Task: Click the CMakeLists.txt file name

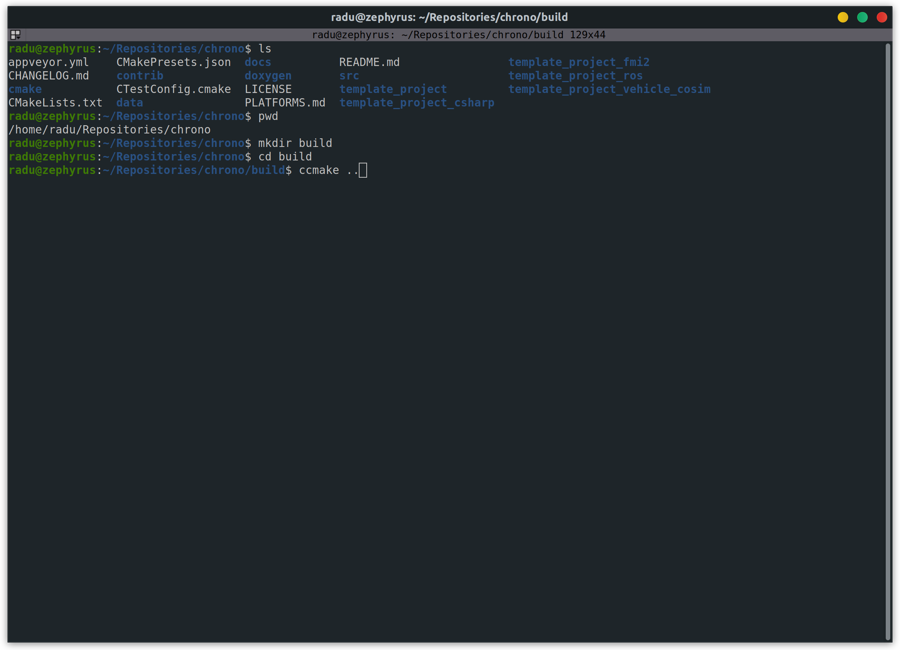Action: pos(55,103)
